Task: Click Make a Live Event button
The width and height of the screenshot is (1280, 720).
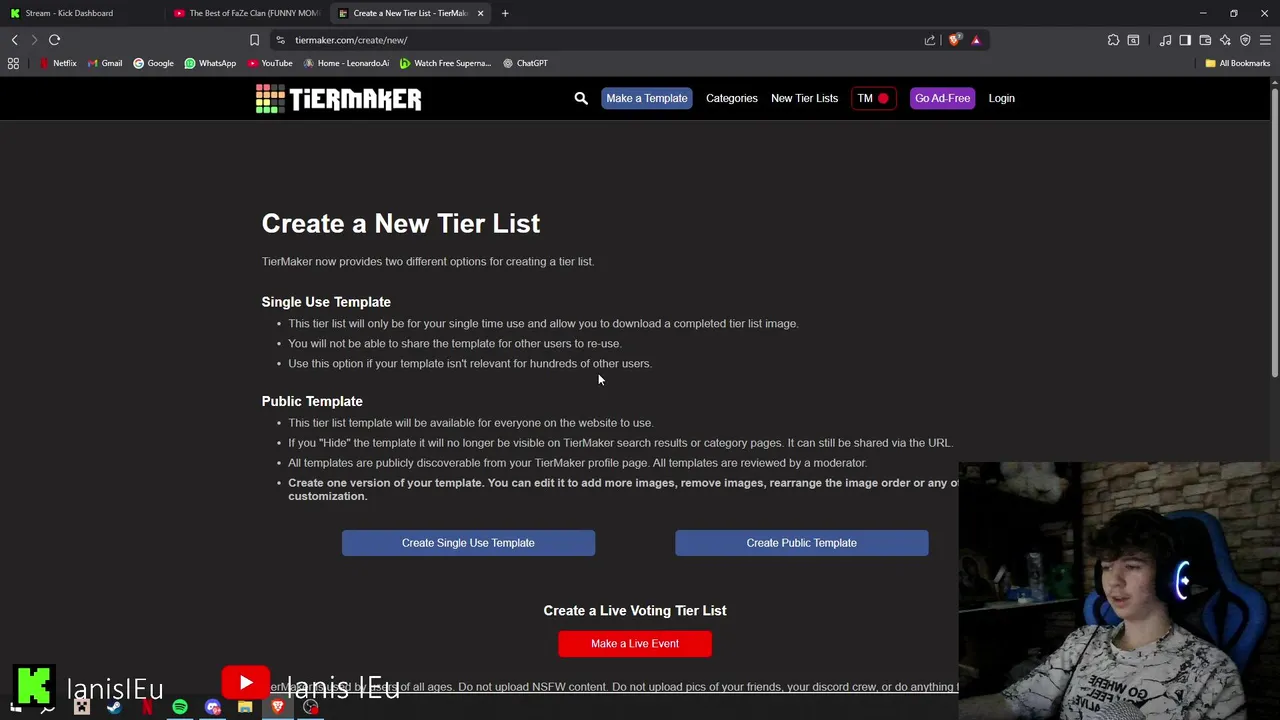Action: coord(635,644)
